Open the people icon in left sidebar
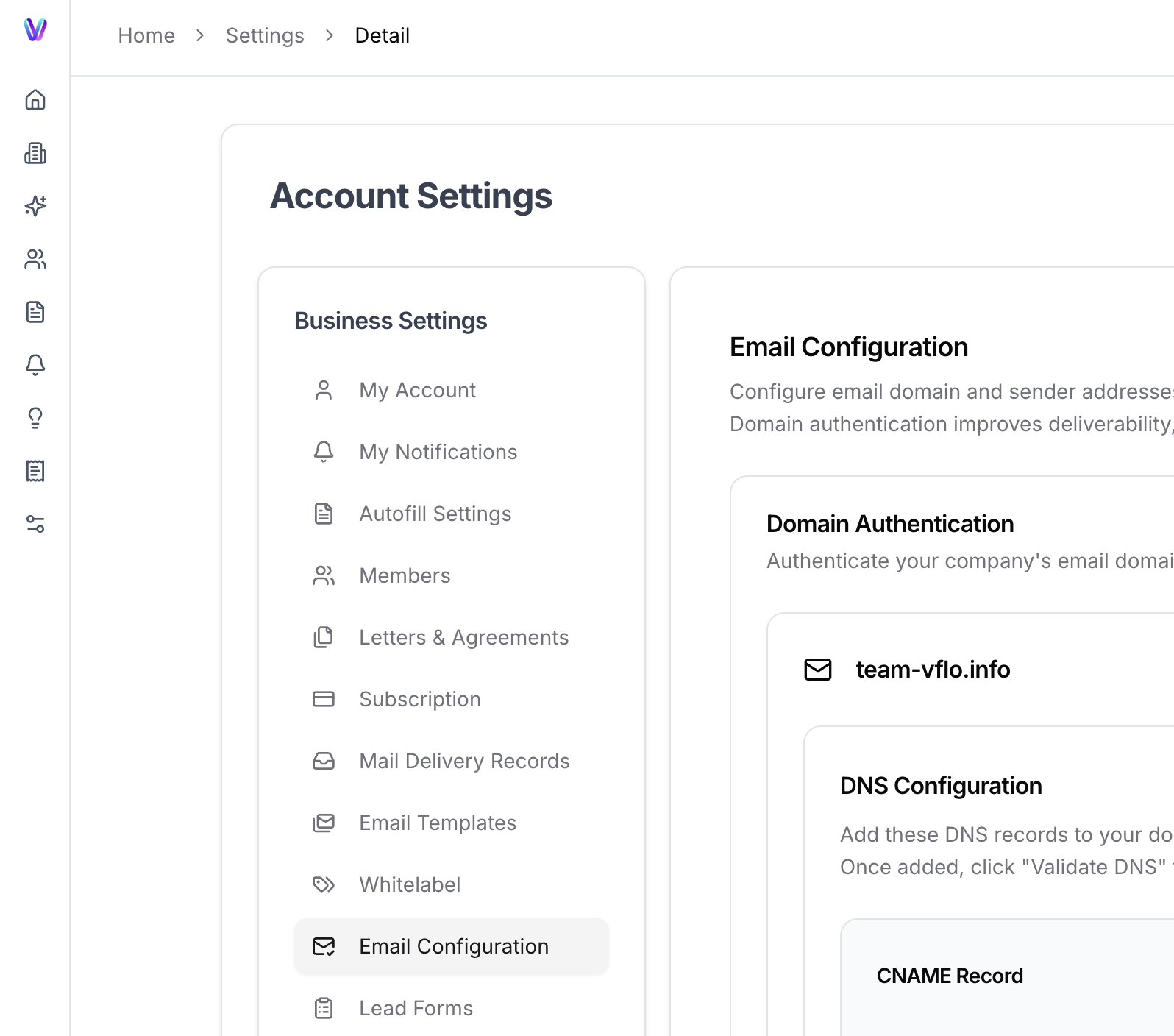This screenshot has height=1036, width=1174. coord(35,259)
